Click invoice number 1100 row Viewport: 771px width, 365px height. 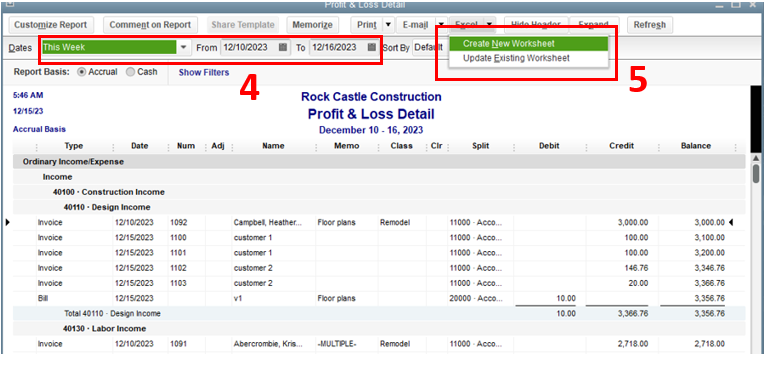379,238
